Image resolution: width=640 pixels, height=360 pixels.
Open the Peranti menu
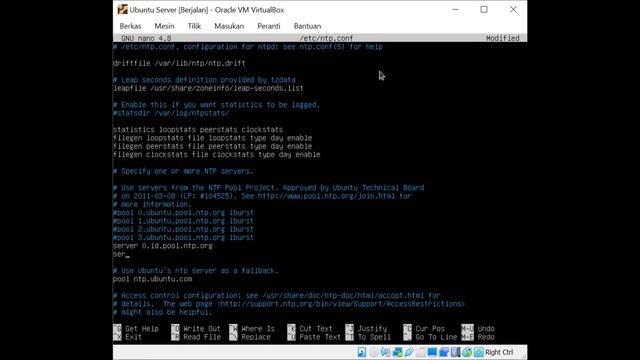tap(269, 26)
